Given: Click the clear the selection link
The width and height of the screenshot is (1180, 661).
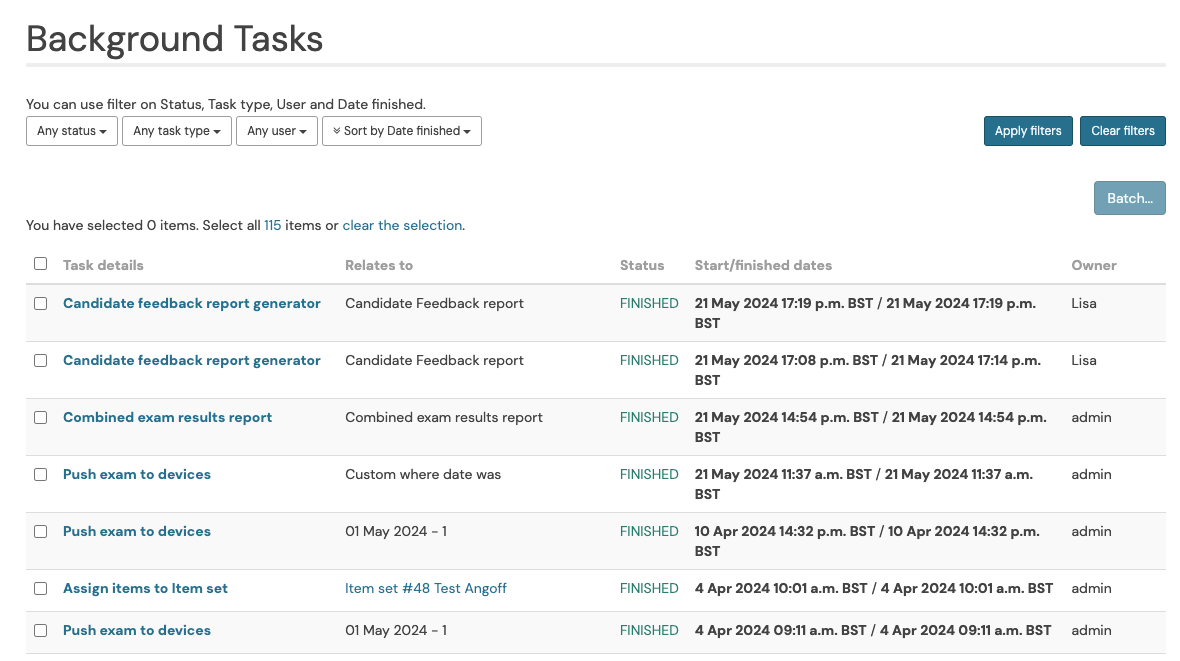Looking at the screenshot, I should click(402, 226).
